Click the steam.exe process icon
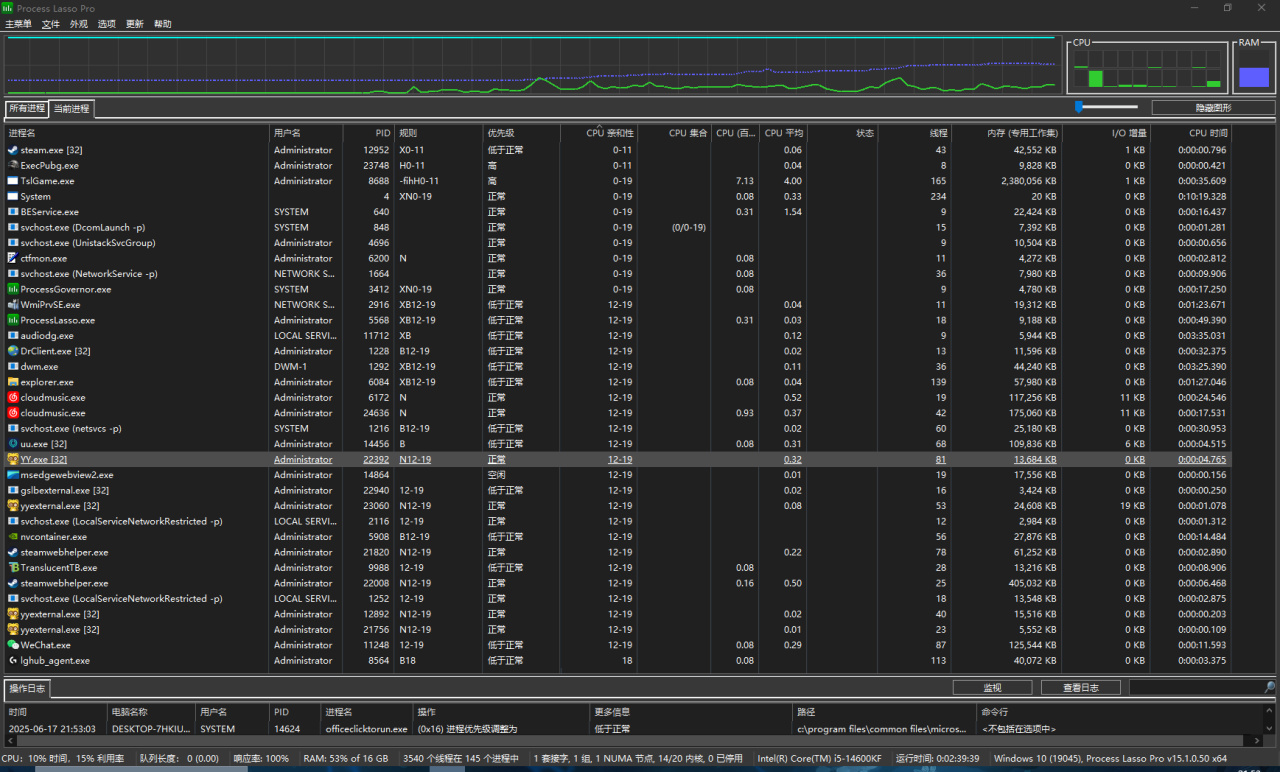Screen dimensions: 1280x772 pyautogui.click(x=13, y=150)
